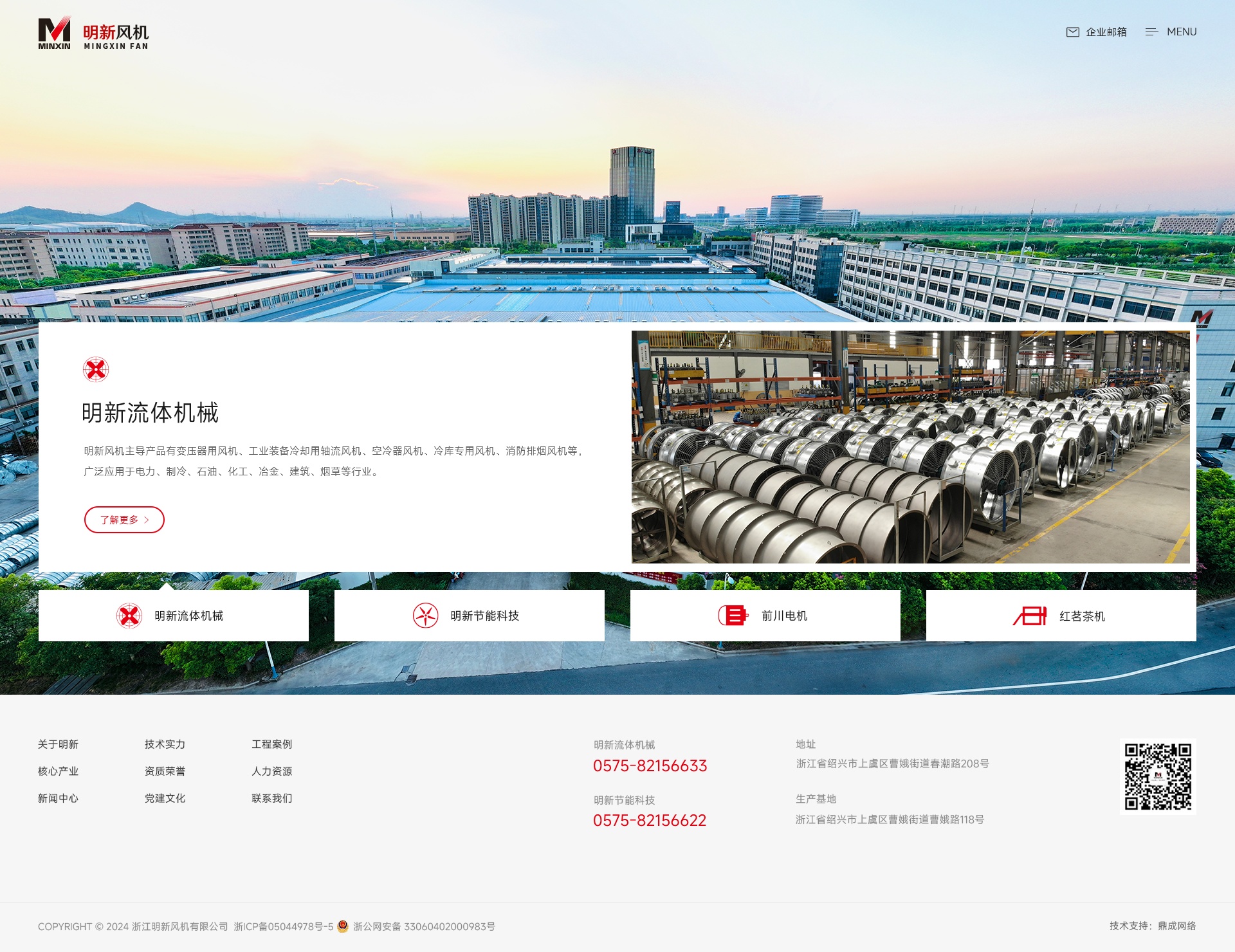
Task: Open the MENU text label
Action: [1182, 32]
